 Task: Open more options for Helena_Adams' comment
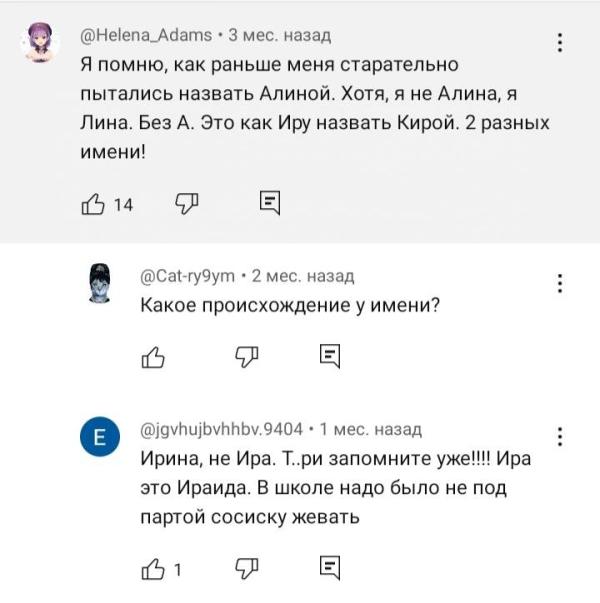(x=559, y=42)
